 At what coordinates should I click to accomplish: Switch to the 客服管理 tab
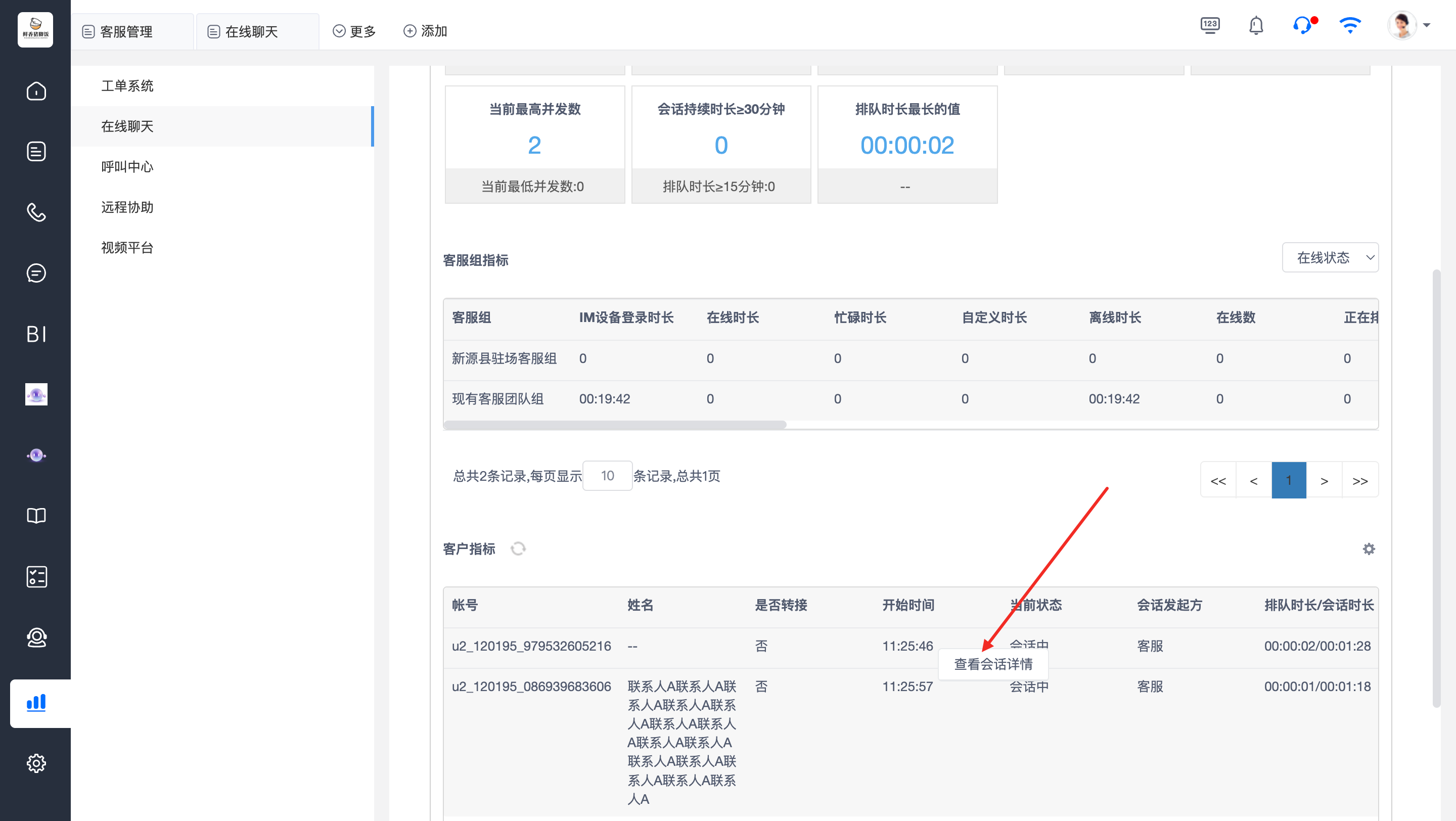point(125,31)
